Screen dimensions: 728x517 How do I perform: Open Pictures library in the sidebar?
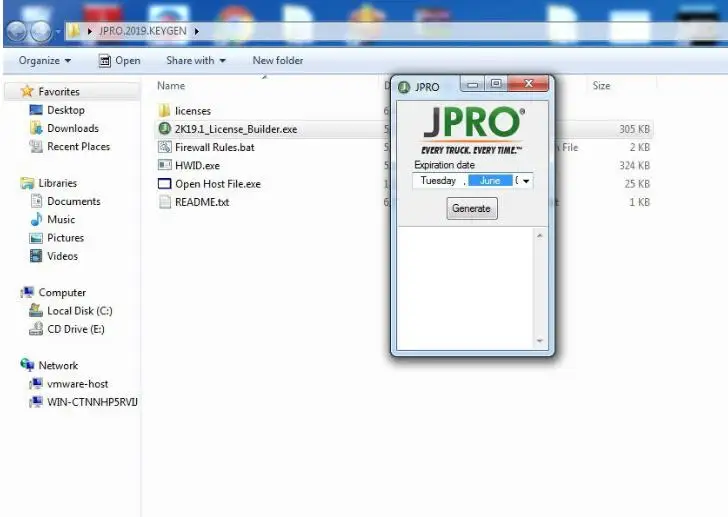coord(65,238)
